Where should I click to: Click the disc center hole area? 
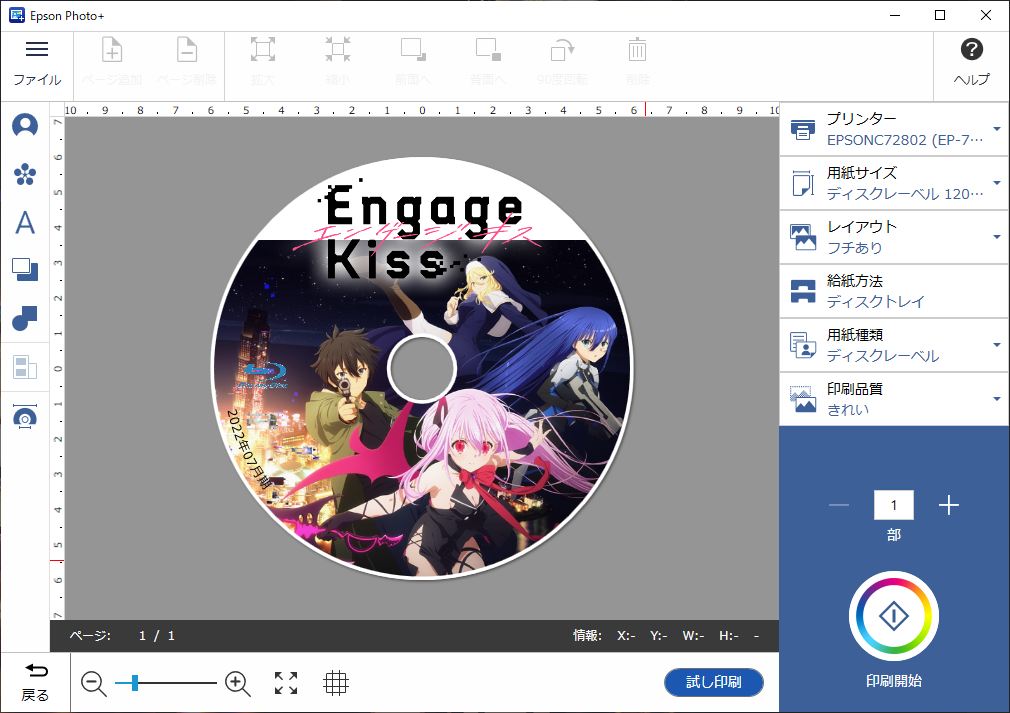coord(422,368)
